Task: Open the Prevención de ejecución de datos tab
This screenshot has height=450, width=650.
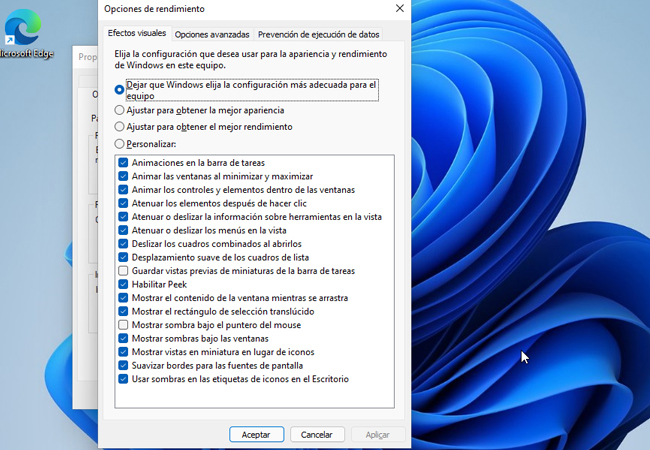Action: pyautogui.click(x=318, y=34)
